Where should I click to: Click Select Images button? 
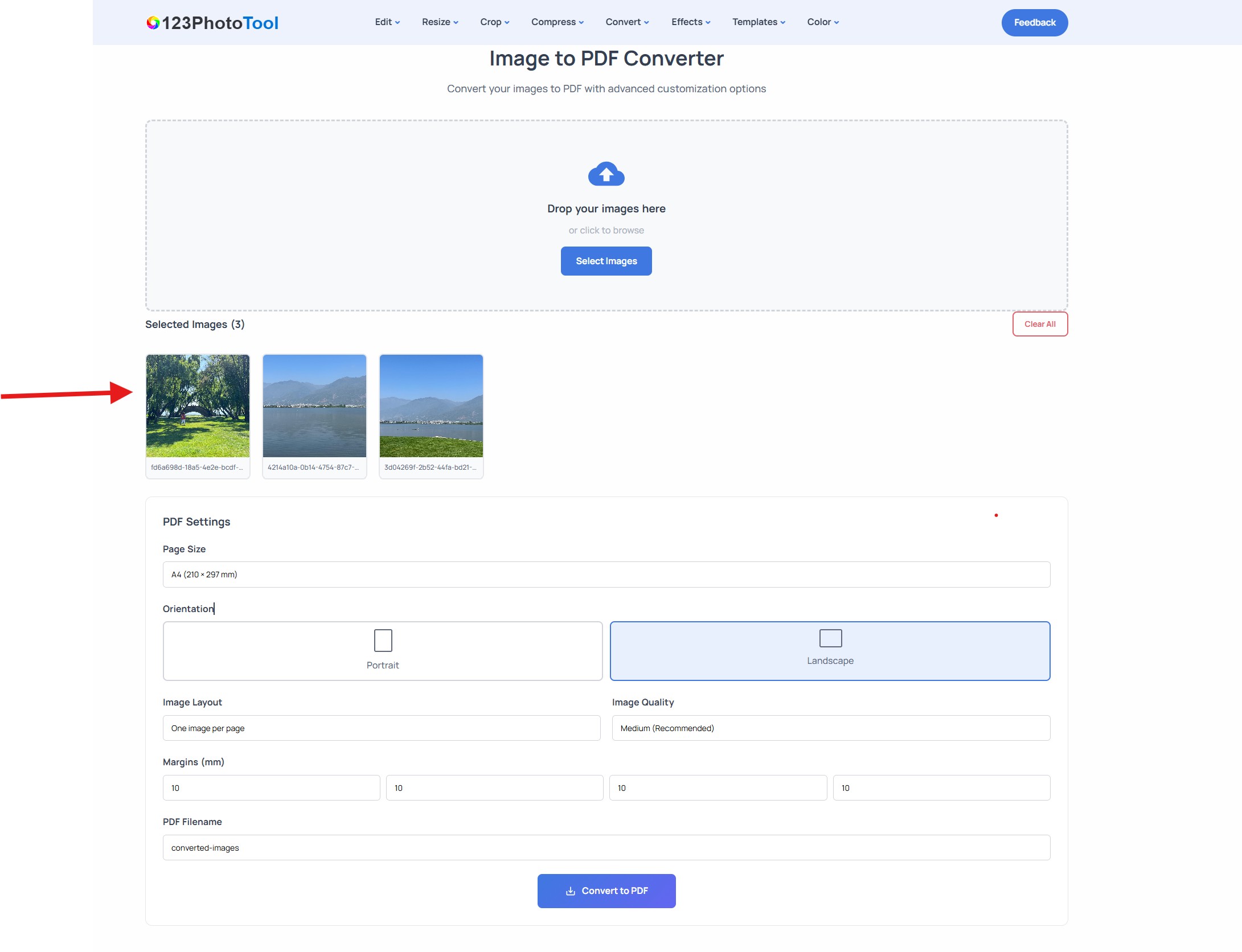[606, 261]
